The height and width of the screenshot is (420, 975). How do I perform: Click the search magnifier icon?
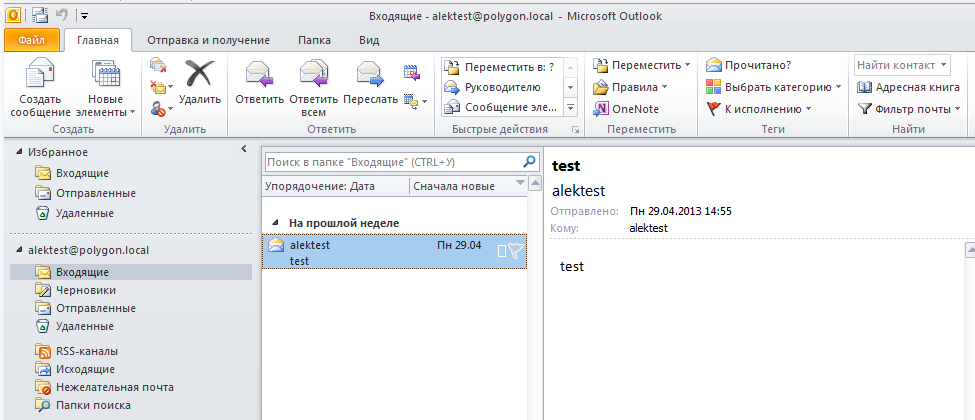pyautogui.click(x=529, y=162)
